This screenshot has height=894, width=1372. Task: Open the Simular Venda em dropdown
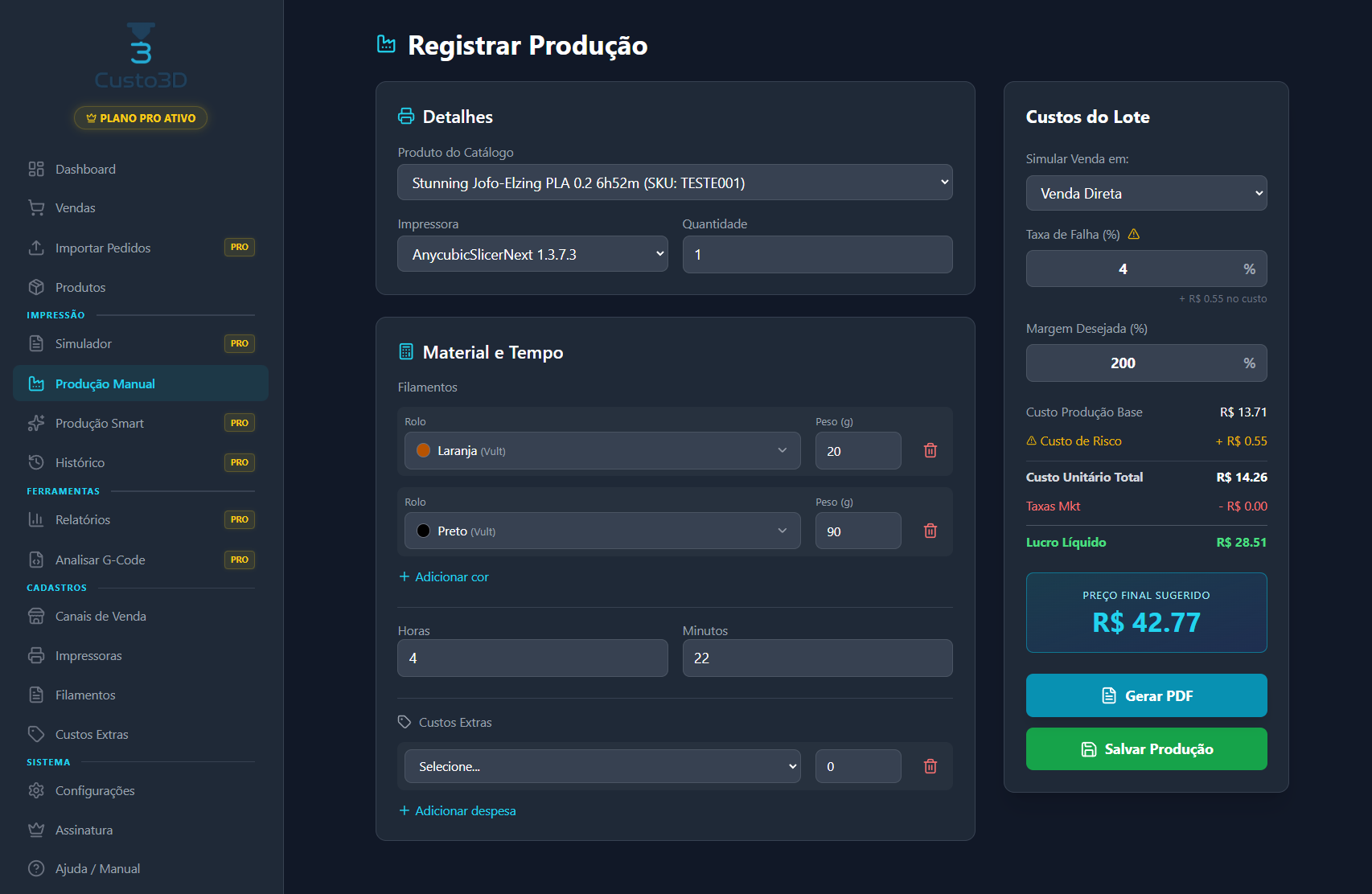1146,193
